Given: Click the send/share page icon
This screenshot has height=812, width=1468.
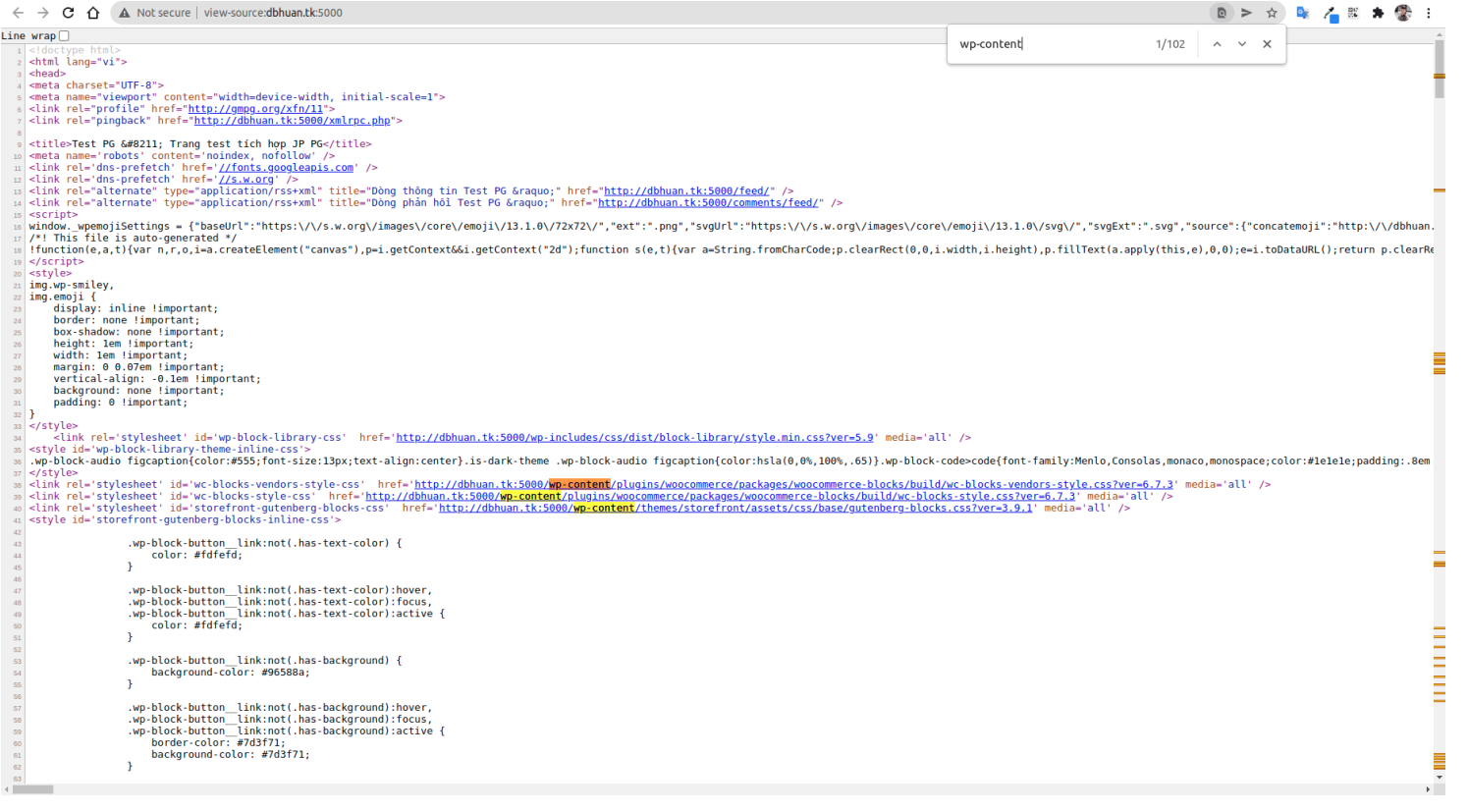Looking at the screenshot, I should click(x=1246, y=13).
